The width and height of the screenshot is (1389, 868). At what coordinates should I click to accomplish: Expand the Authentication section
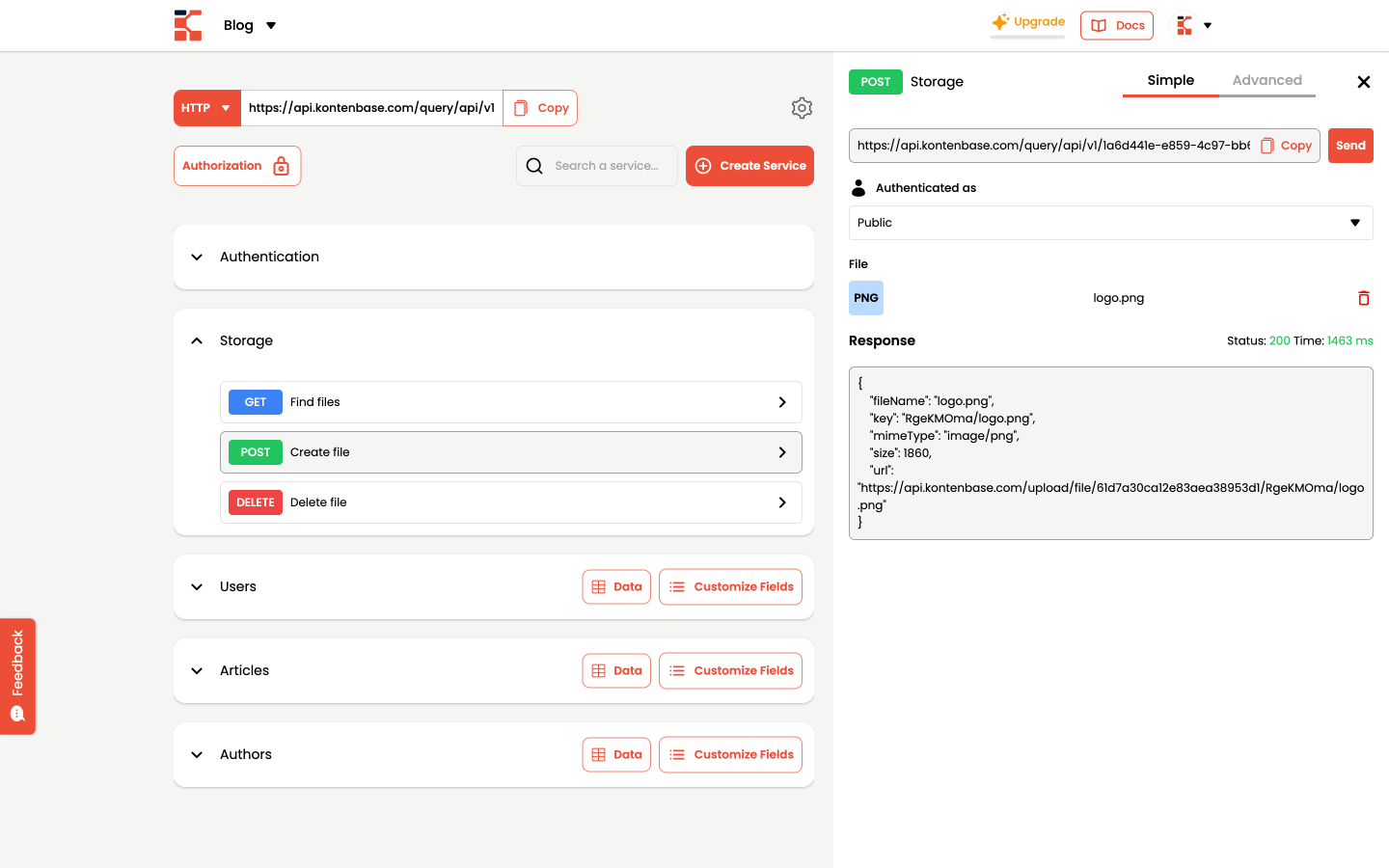tap(197, 258)
